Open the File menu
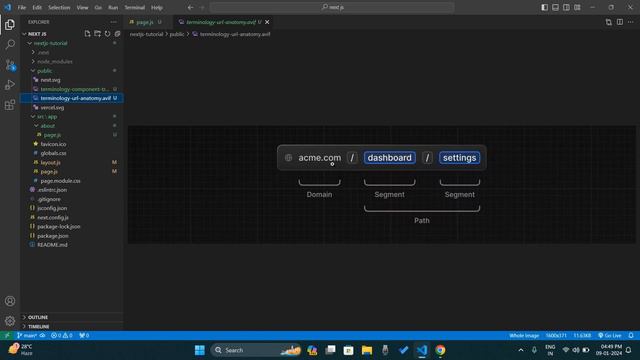Screen dimensions: 640x360 click(x=22, y=7)
